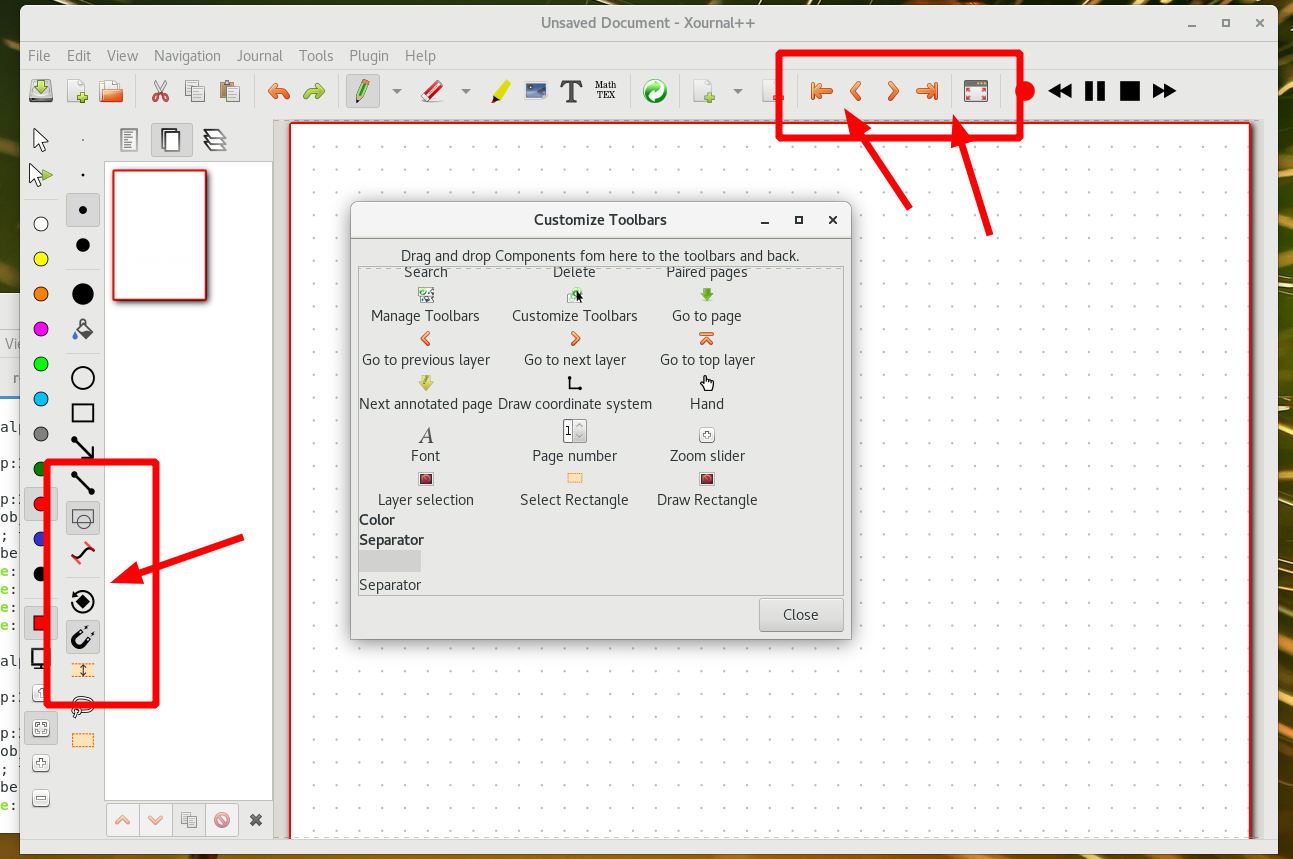This screenshot has width=1293, height=859.
Task: Open the Edit menu
Action: point(79,56)
